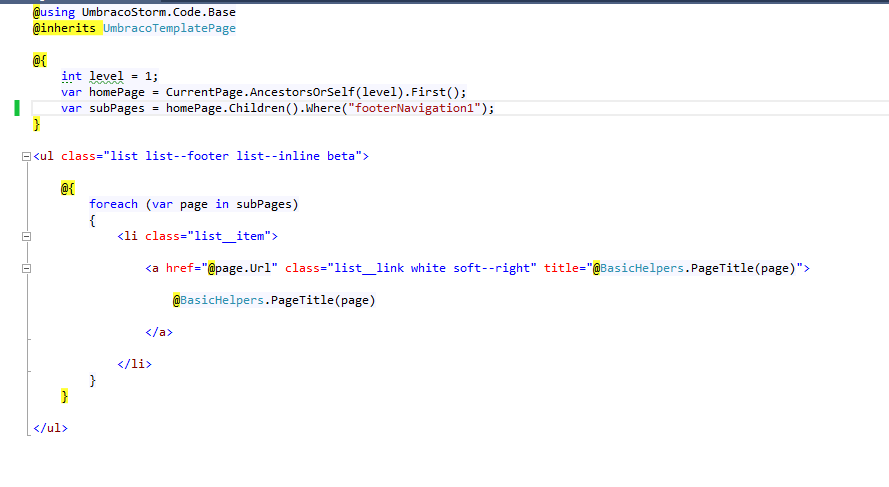
Task: Click the highlighted closing brace before </ul>
Action: 64,396
